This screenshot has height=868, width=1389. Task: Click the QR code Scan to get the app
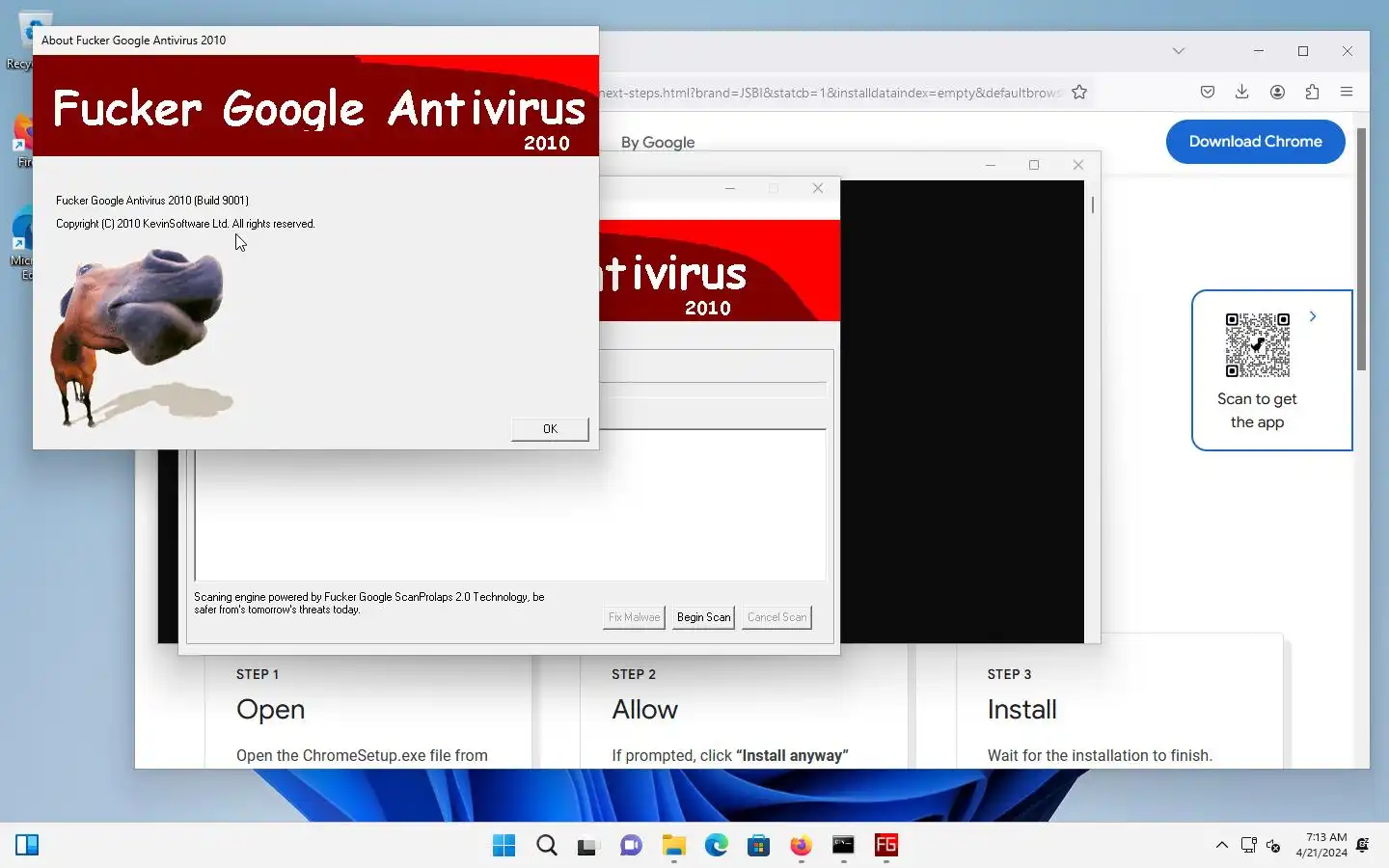click(1258, 345)
